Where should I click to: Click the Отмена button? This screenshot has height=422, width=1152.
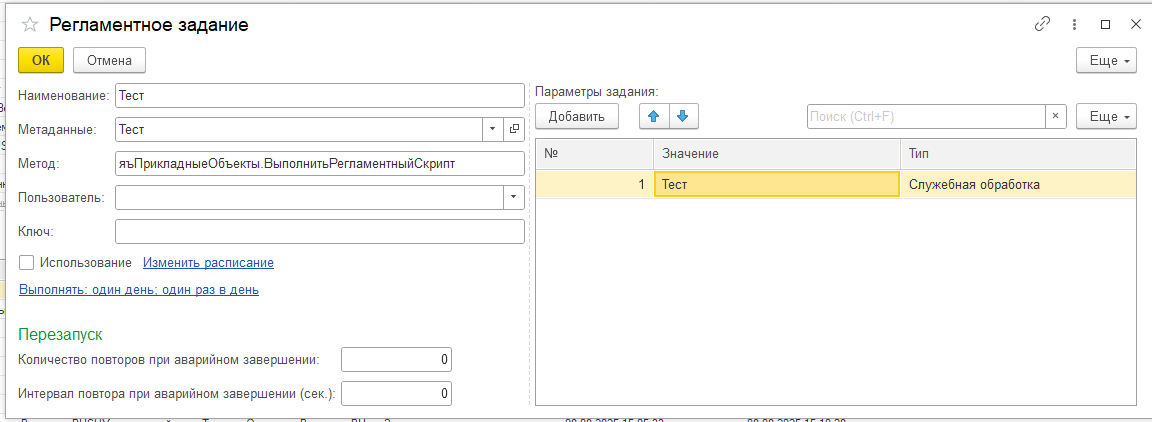(x=109, y=60)
